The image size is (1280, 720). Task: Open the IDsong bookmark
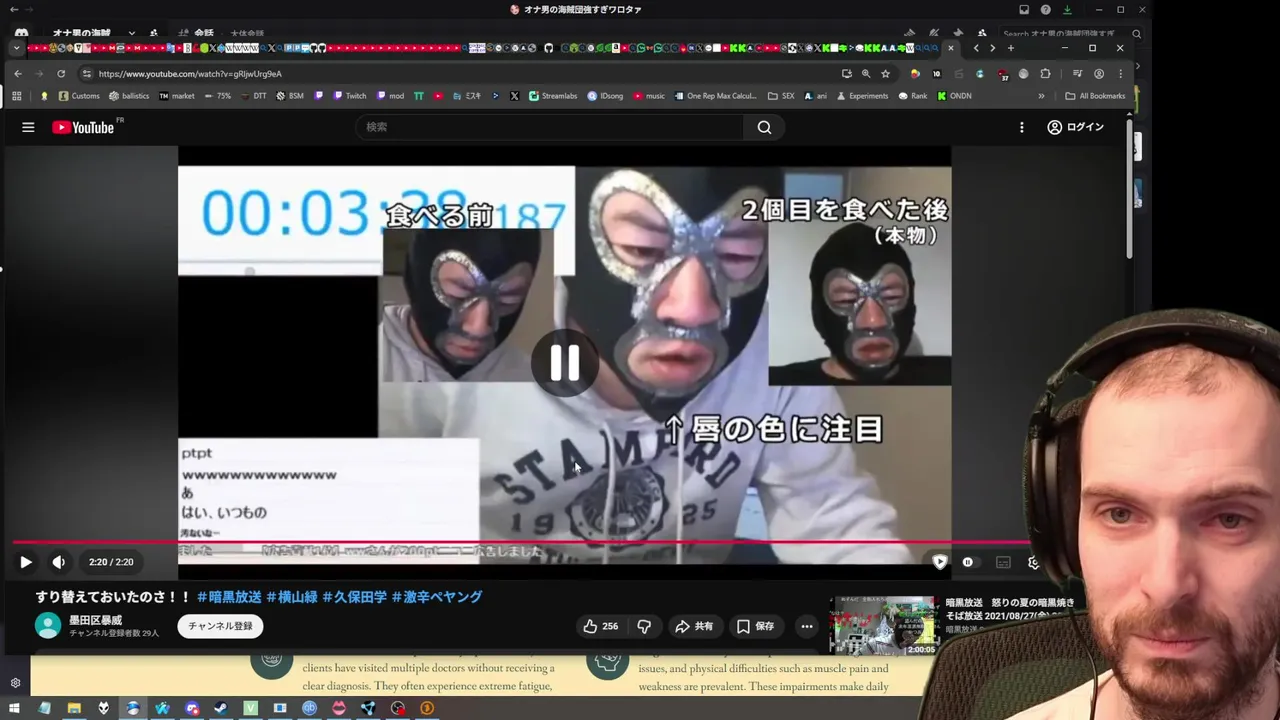point(605,96)
